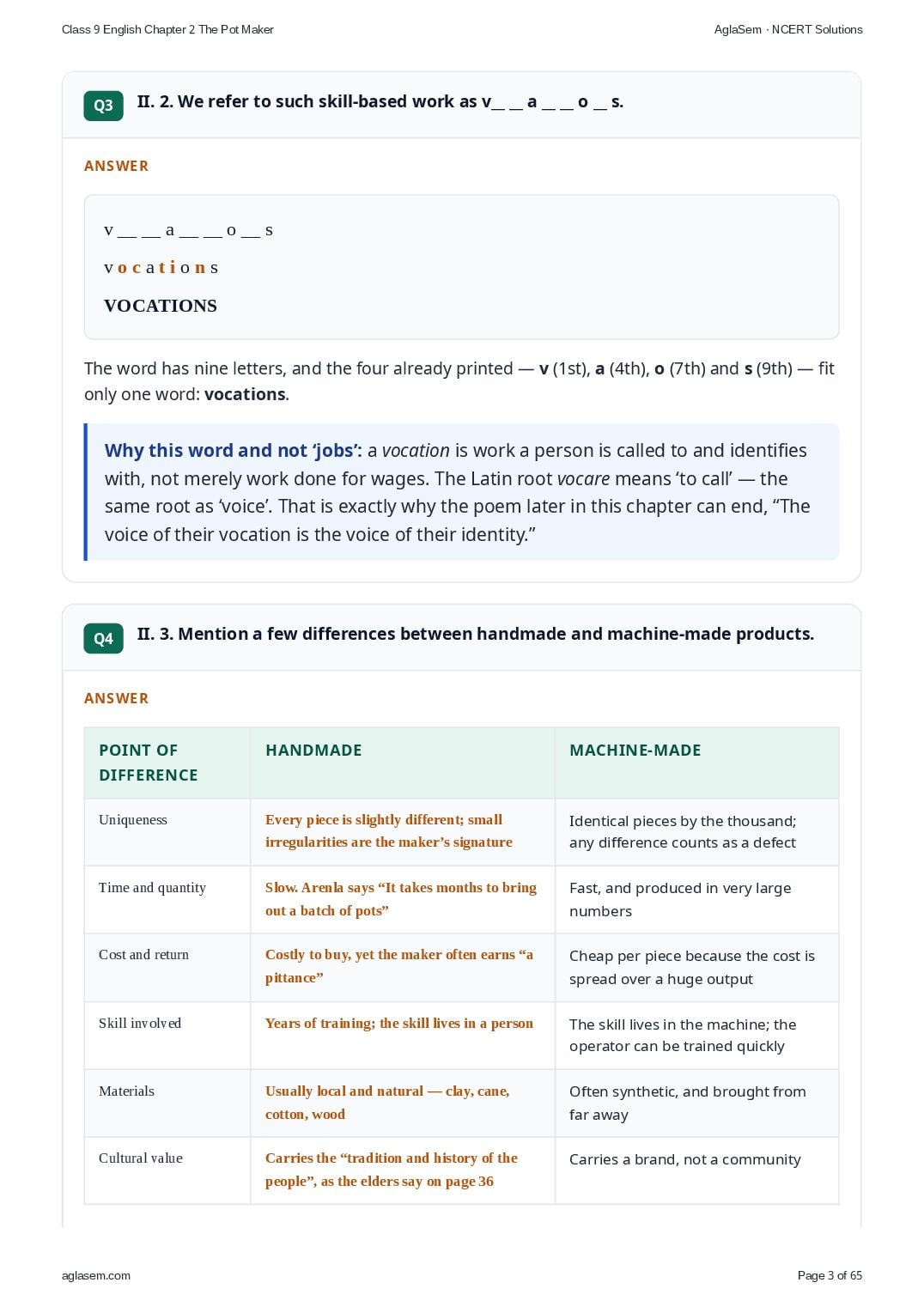Click the bold VOCATIONS answer word
The height and width of the screenshot is (1307, 924).
161,306
